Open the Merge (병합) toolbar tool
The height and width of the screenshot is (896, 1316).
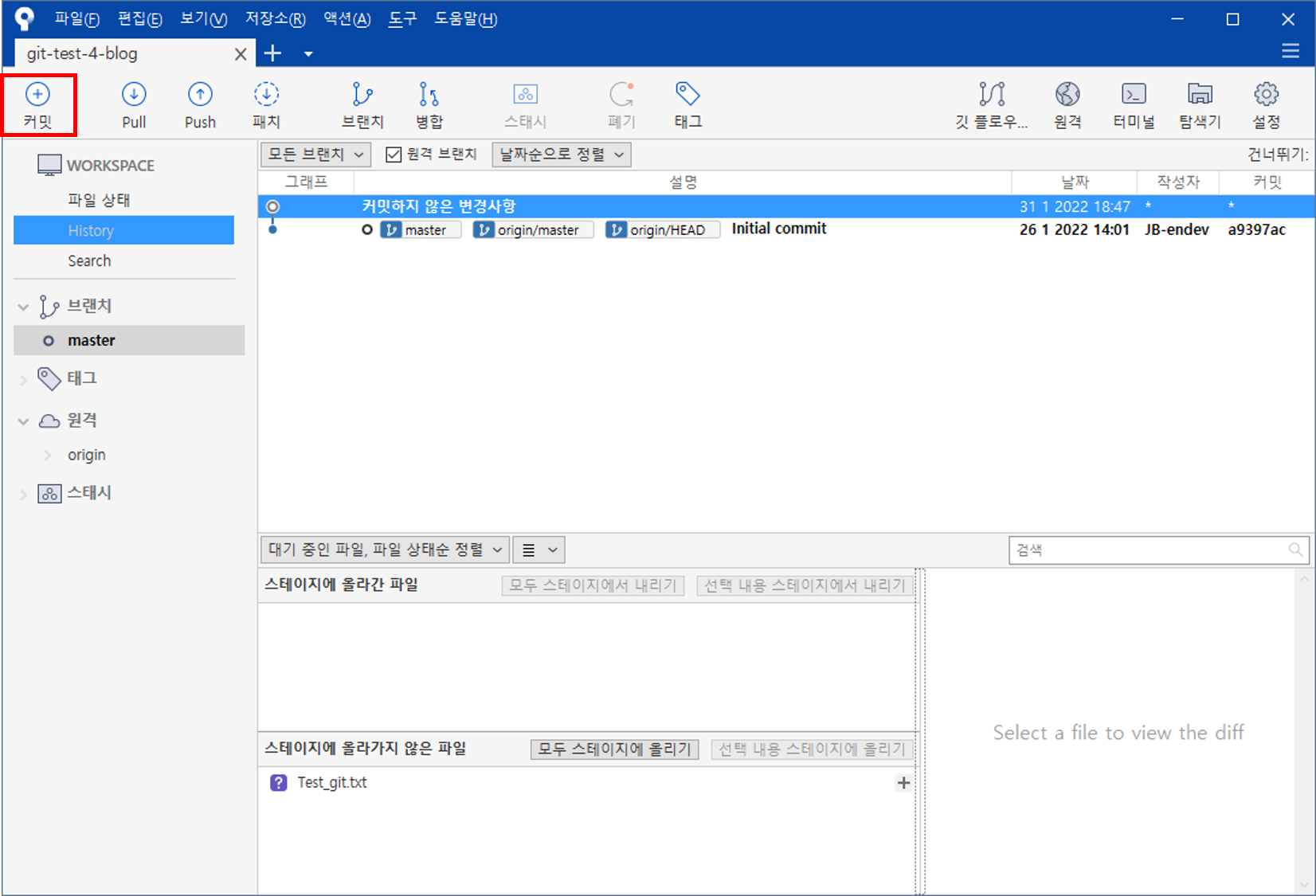(429, 104)
